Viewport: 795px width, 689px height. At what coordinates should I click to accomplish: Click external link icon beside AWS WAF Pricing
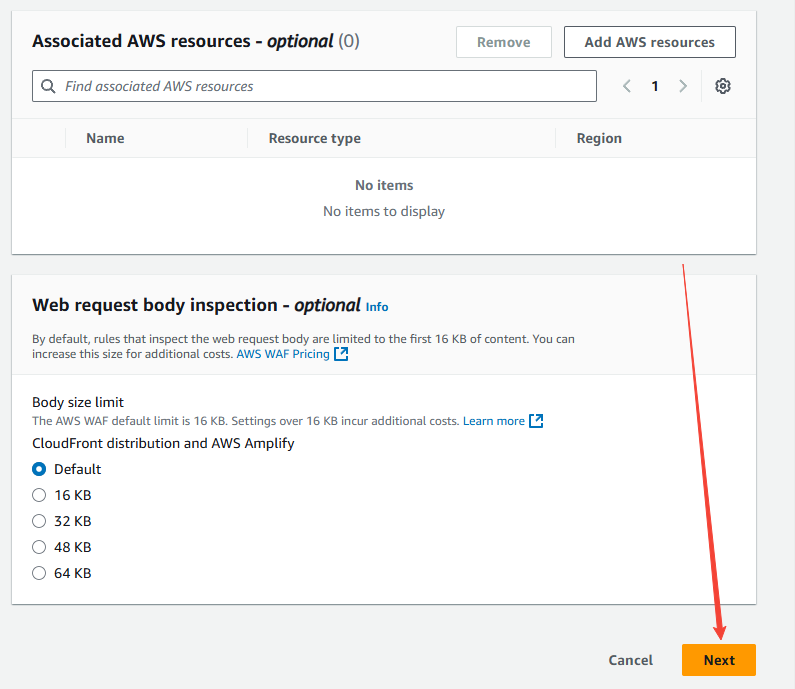coord(341,354)
